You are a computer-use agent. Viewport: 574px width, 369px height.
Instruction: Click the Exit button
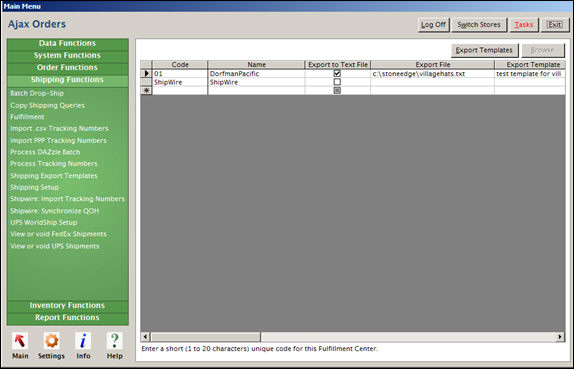point(555,25)
